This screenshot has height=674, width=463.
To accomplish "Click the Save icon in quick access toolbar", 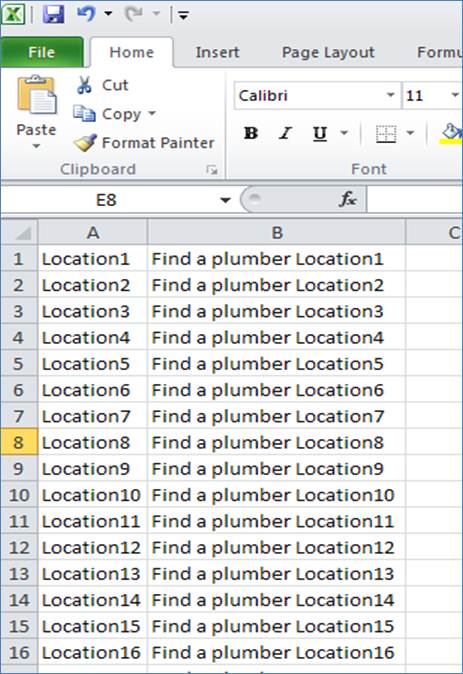I will (54, 15).
